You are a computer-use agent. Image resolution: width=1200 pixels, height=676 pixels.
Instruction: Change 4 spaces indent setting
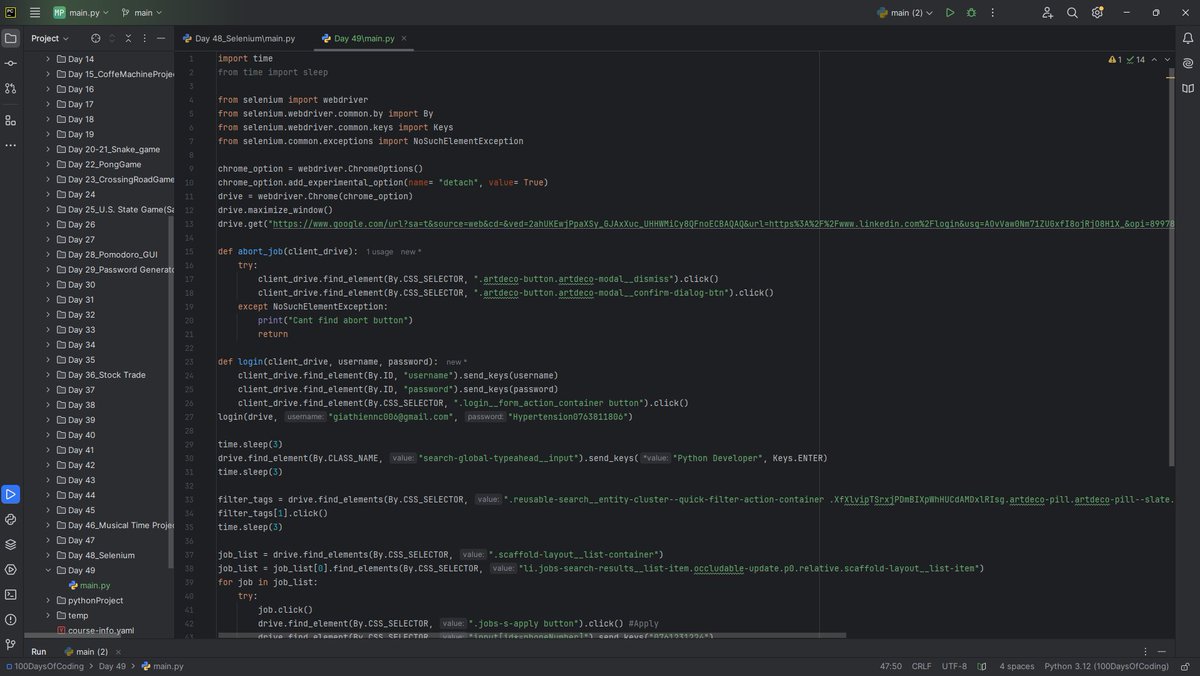[x=1016, y=666]
